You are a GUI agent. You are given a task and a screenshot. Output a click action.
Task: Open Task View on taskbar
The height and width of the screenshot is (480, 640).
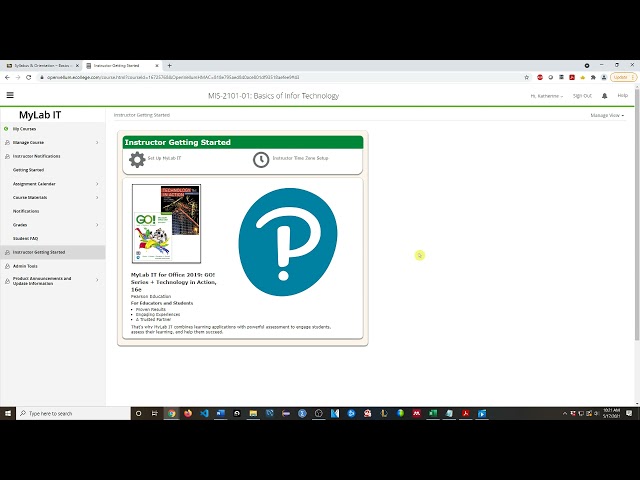coord(155,413)
